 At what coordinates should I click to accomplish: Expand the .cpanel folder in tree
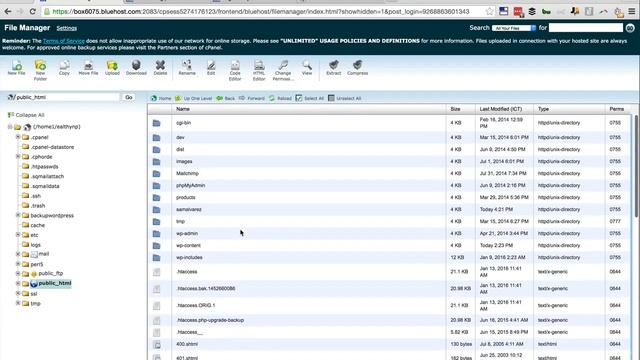tap(18, 137)
